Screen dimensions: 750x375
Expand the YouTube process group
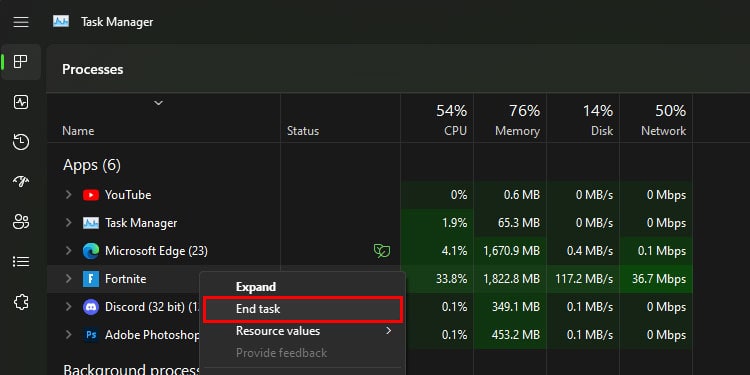68,195
